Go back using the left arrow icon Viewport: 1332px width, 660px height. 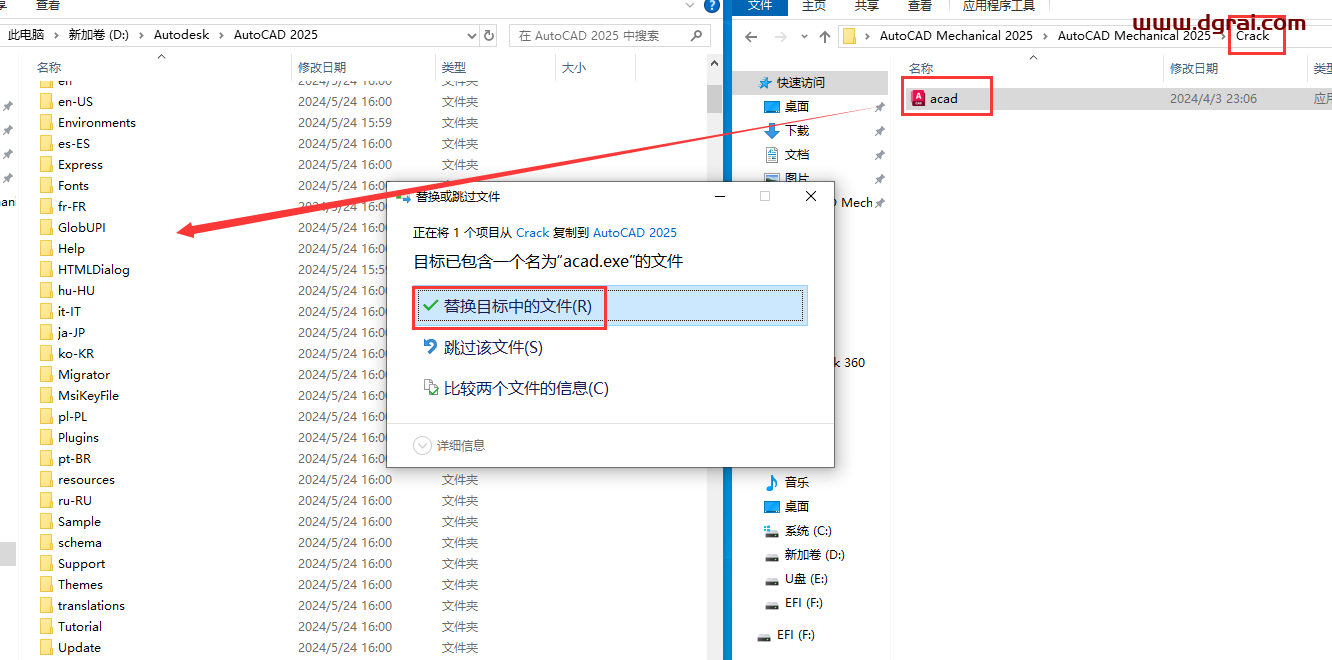coord(751,37)
